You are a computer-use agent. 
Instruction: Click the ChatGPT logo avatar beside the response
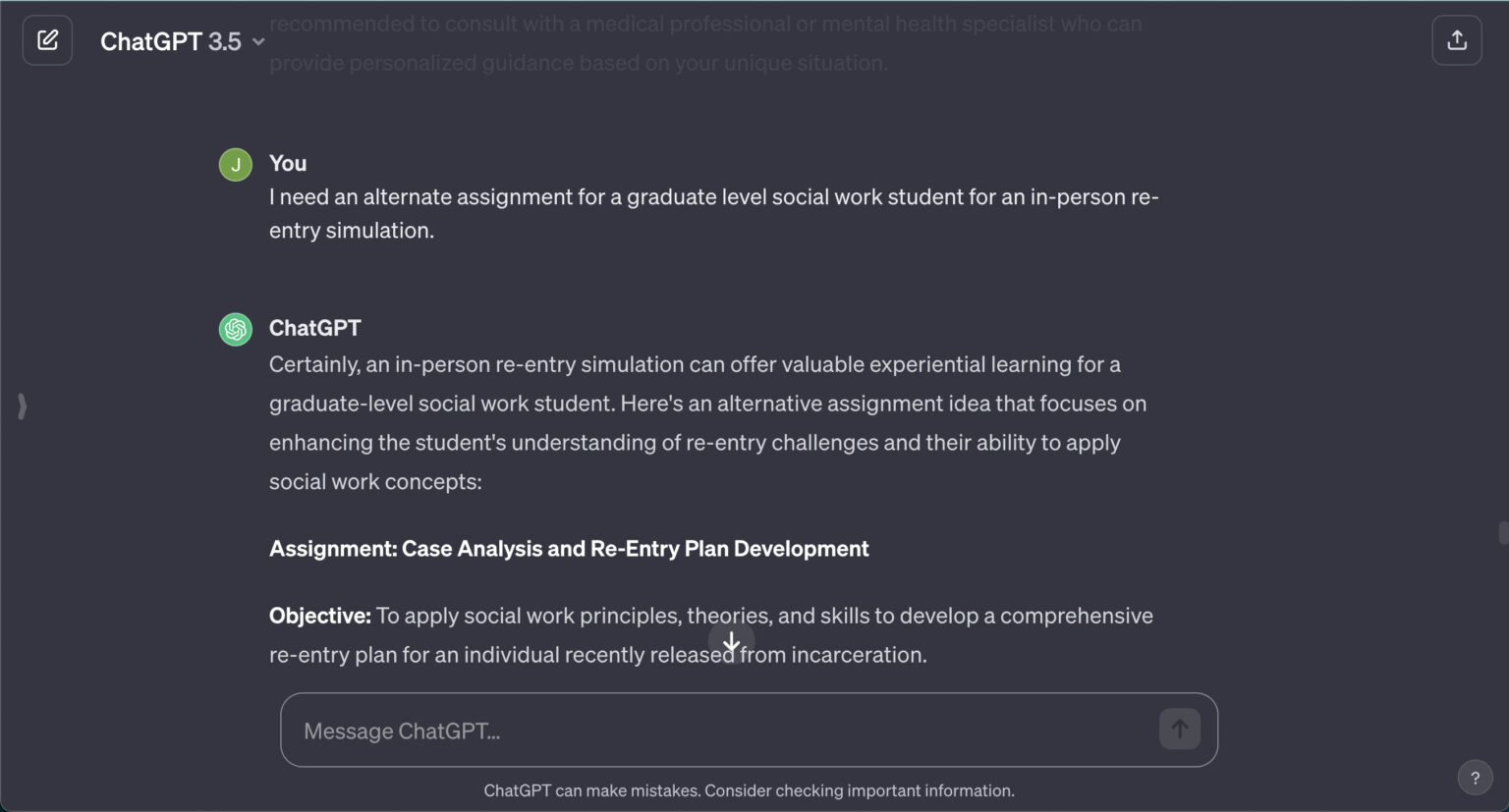coord(235,329)
